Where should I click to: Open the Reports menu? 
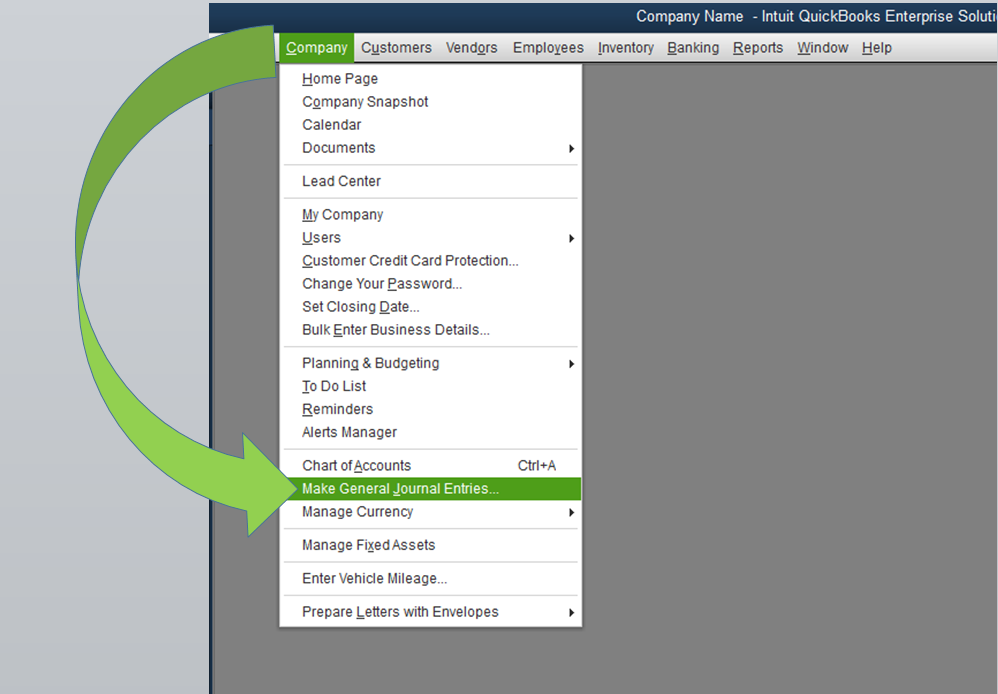point(757,48)
